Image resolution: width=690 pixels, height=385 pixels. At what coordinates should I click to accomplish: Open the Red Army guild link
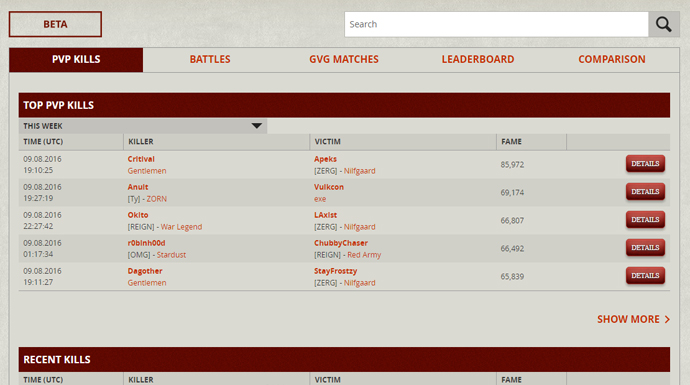pyautogui.click(x=364, y=255)
